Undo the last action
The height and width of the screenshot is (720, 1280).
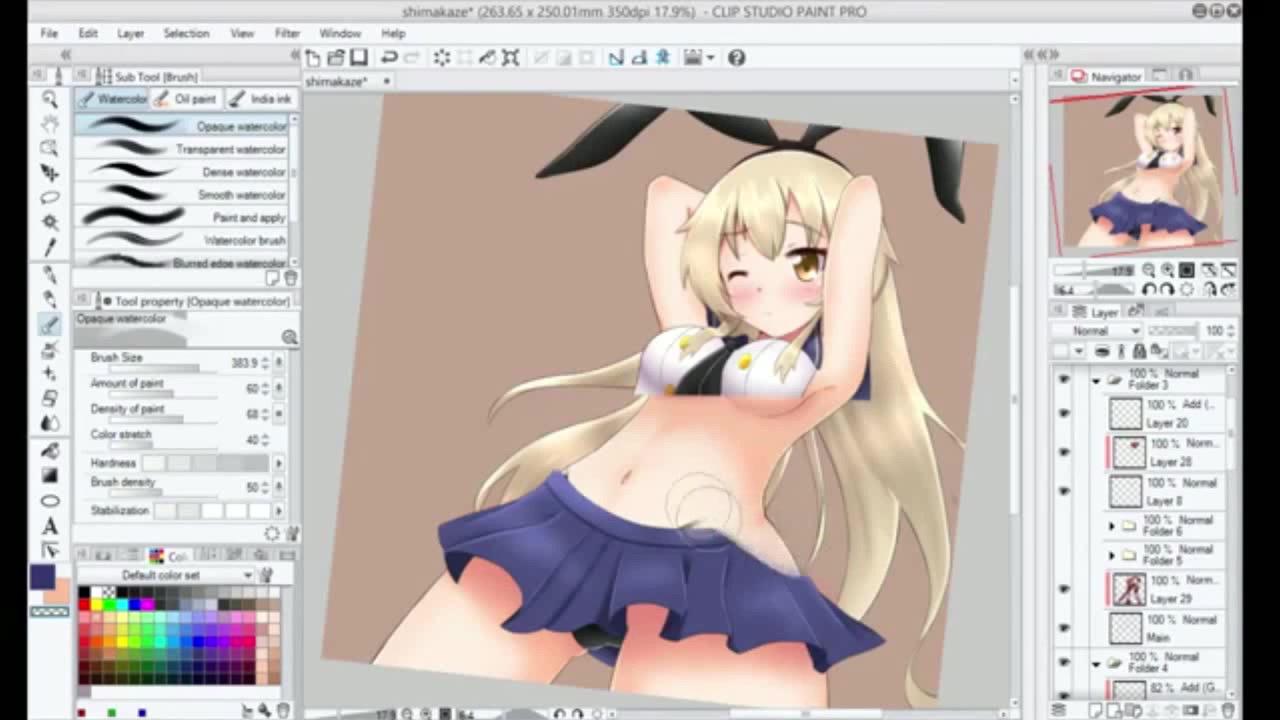[x=389, y=58]
